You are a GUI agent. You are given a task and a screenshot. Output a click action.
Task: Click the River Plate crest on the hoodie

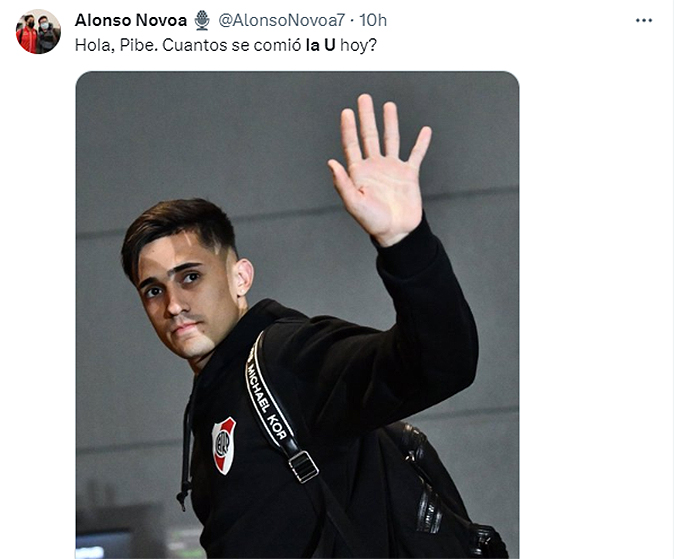click(224, 445)
